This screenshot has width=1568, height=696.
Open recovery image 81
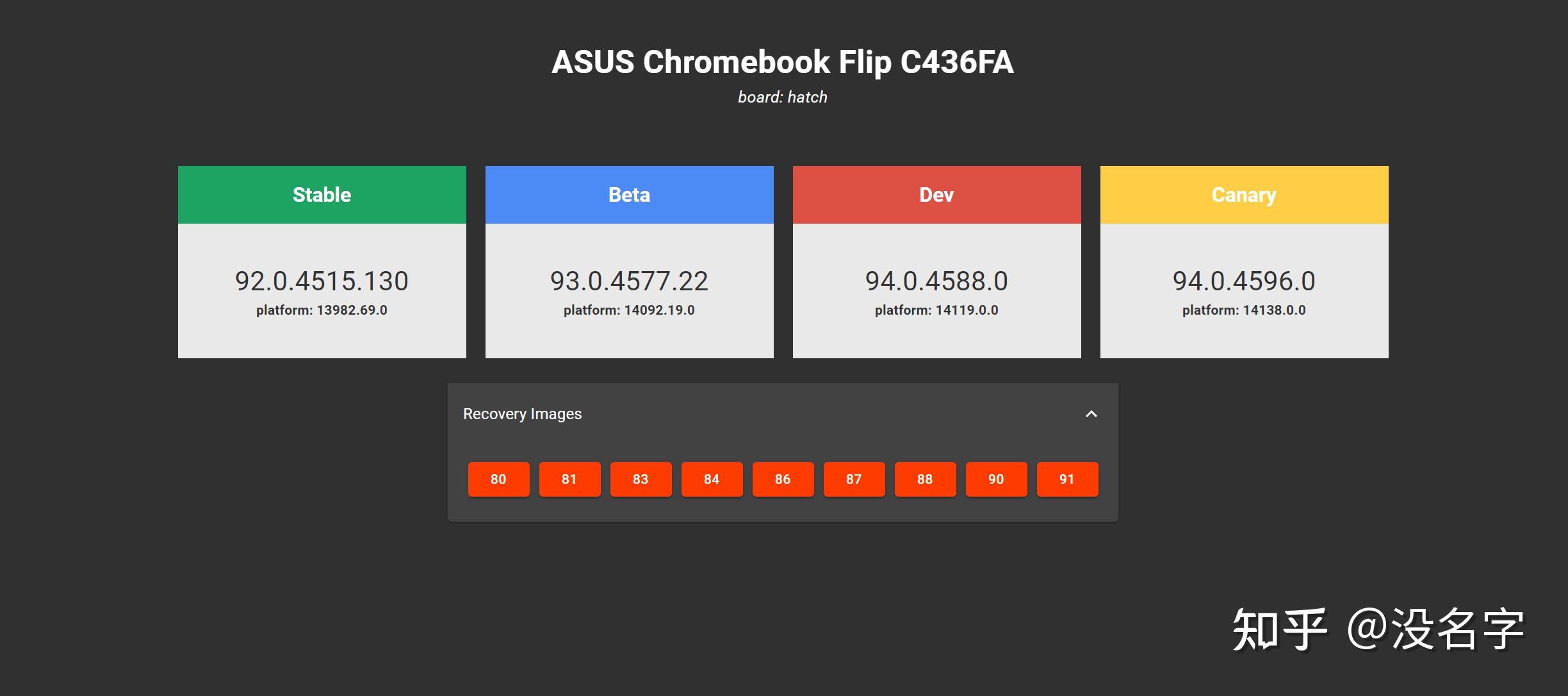(x=569, y=479)
